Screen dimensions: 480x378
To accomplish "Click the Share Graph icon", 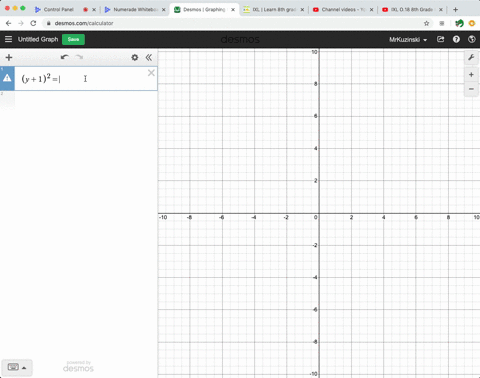I will coord(440,39).
